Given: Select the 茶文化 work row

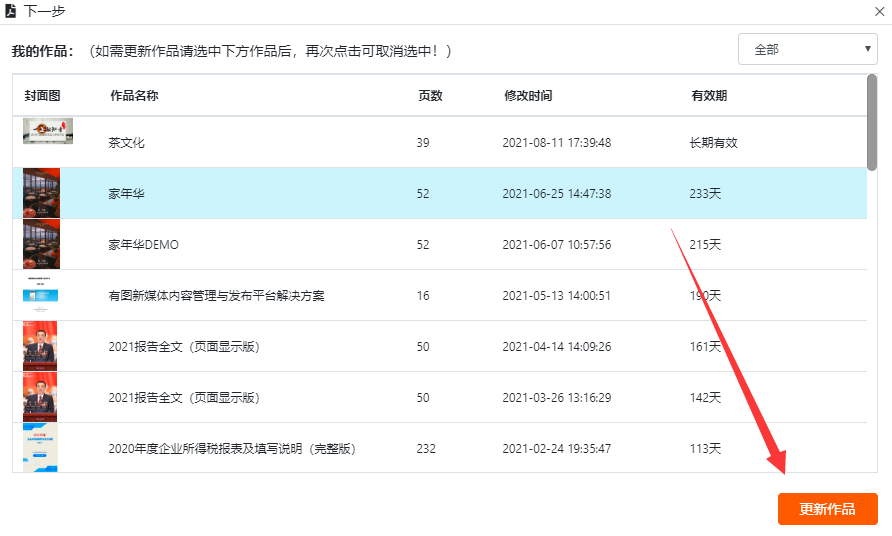Looking at the screenshot, I should 127,143.
